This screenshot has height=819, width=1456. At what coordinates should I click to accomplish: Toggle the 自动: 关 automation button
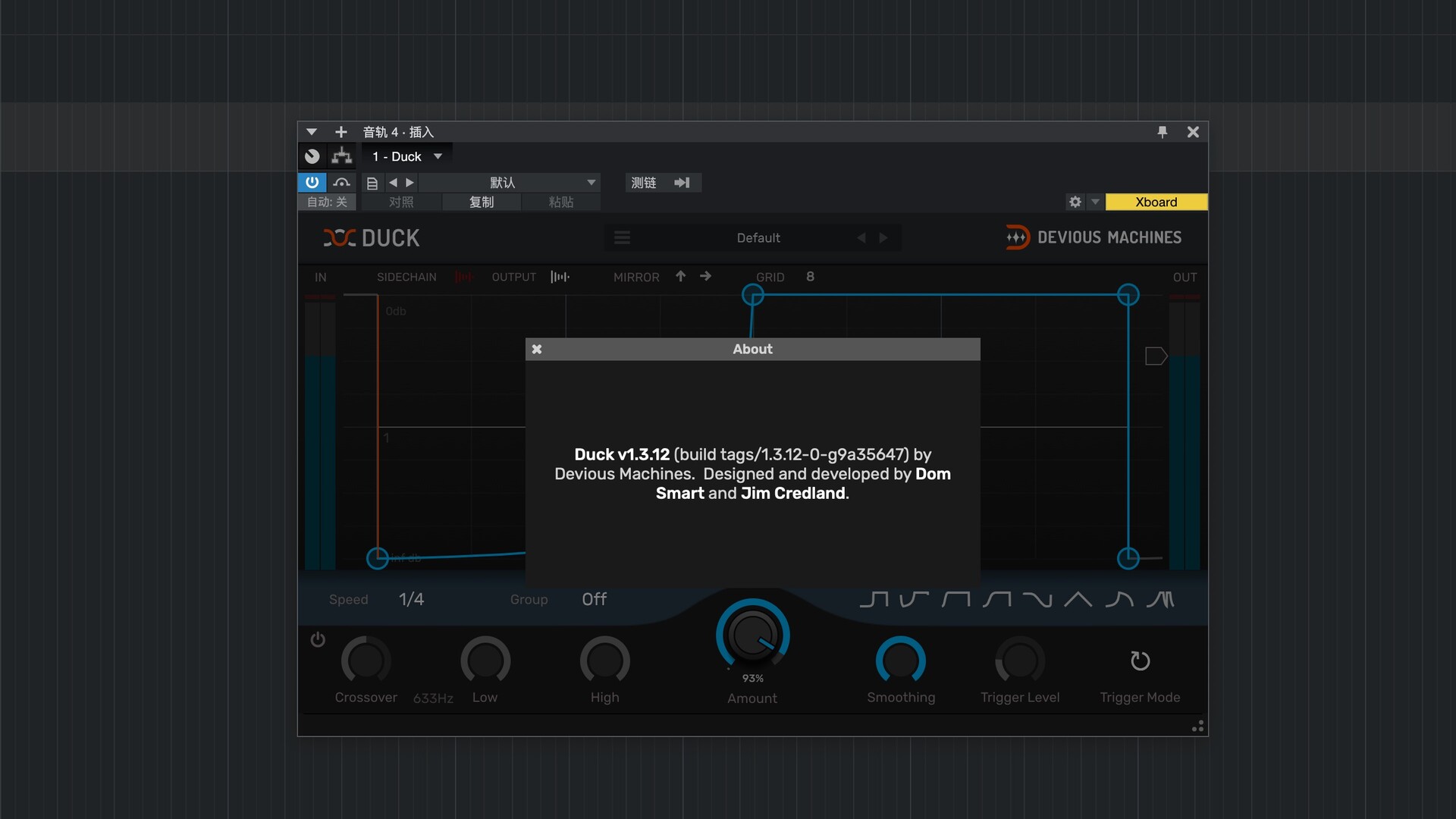327,202
